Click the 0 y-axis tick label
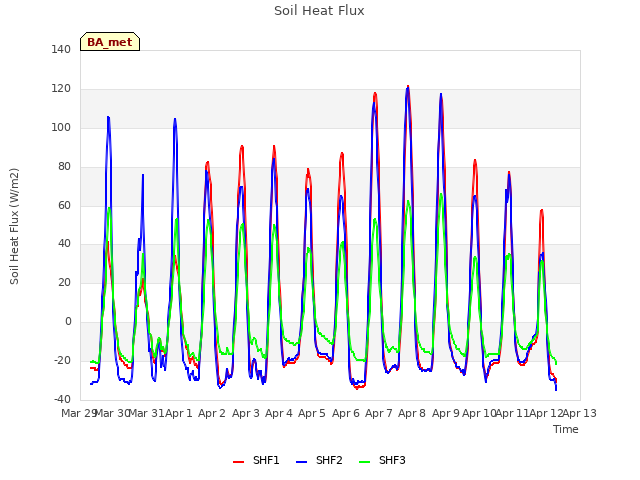This screenshot has height=480, width=640. 68,322
